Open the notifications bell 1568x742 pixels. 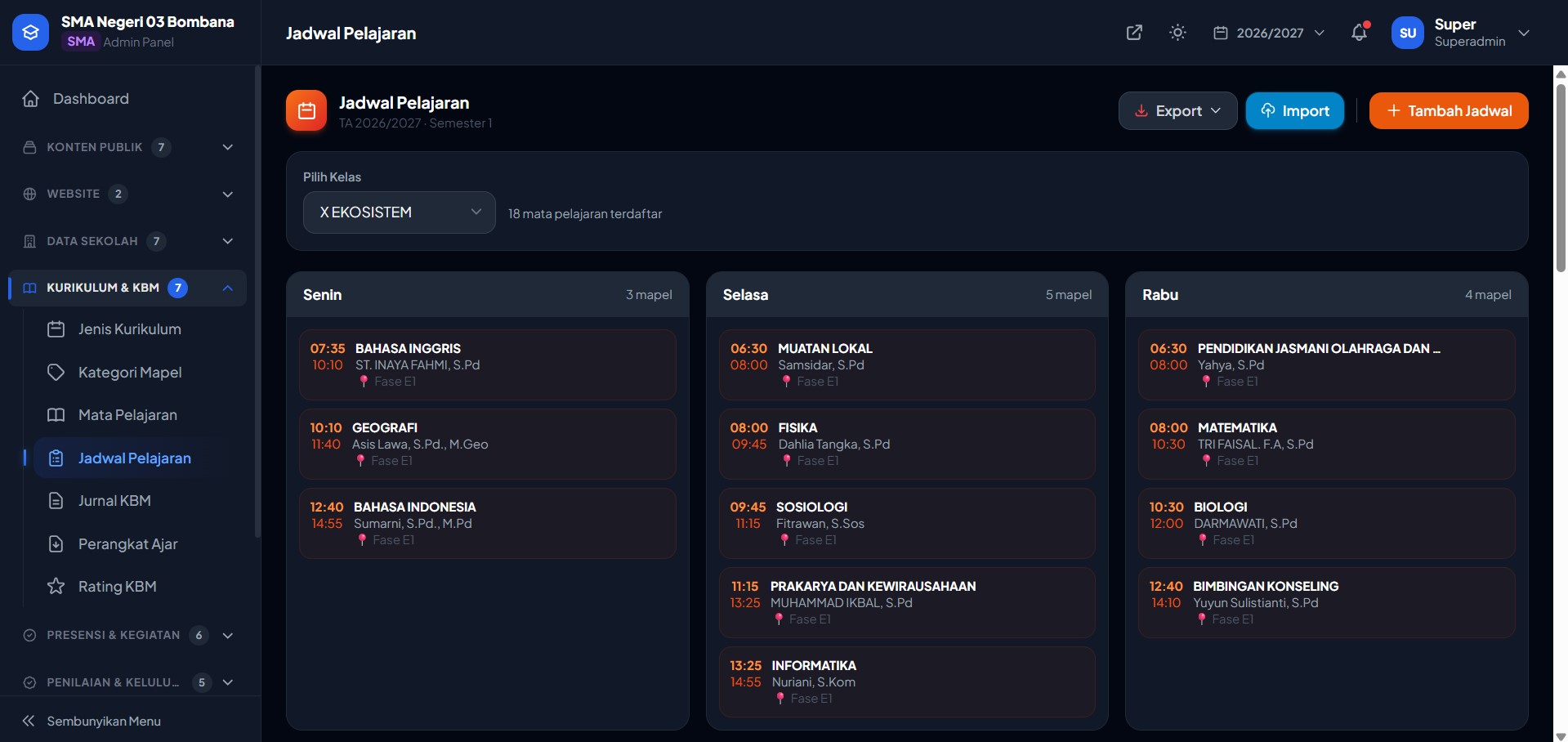1359,33
